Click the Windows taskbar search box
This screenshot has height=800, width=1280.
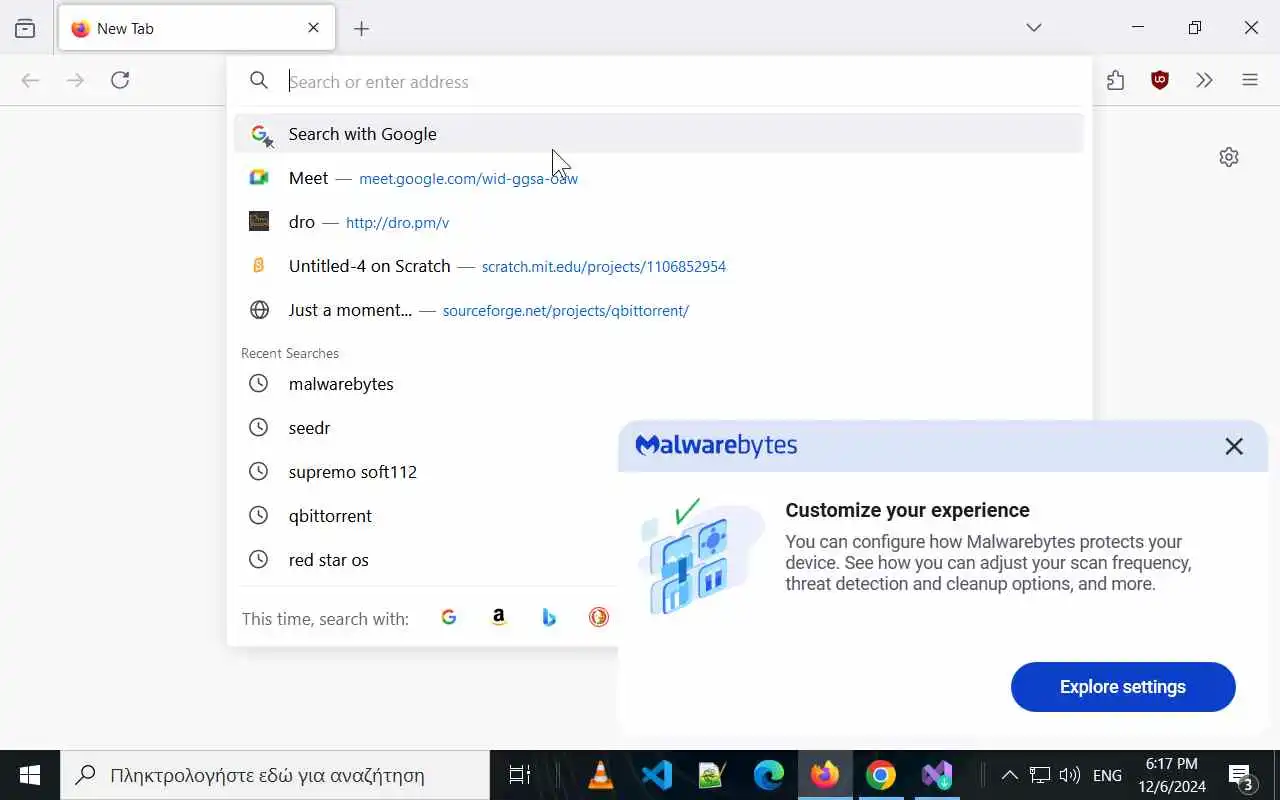tap(275, 775)
